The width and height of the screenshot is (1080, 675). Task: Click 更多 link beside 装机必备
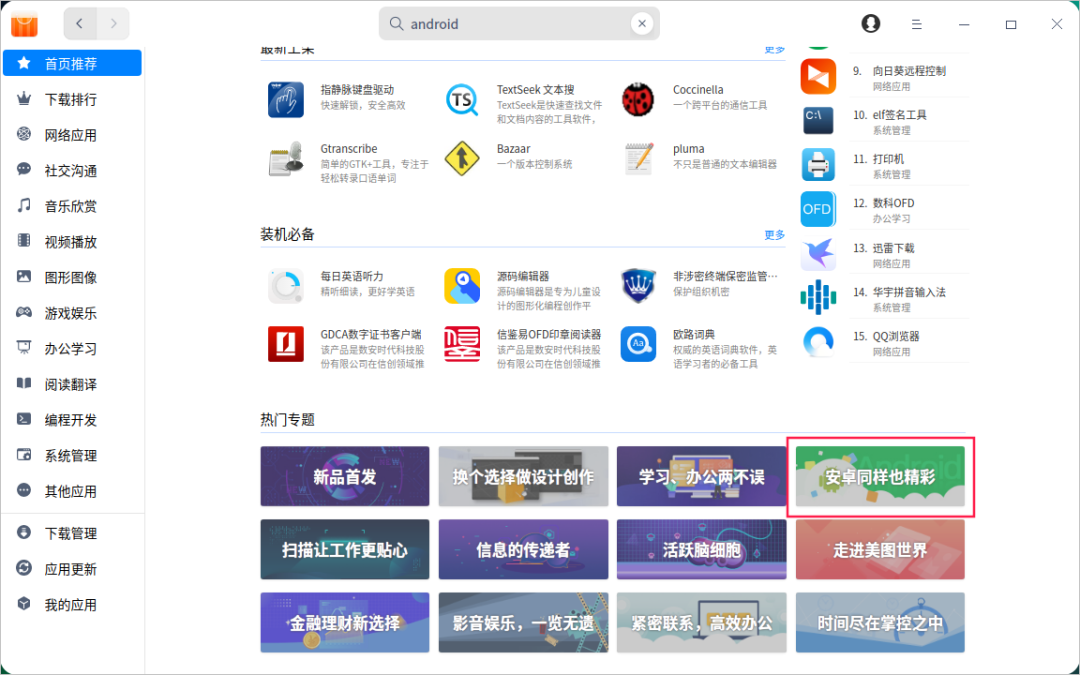coord(774,235)
